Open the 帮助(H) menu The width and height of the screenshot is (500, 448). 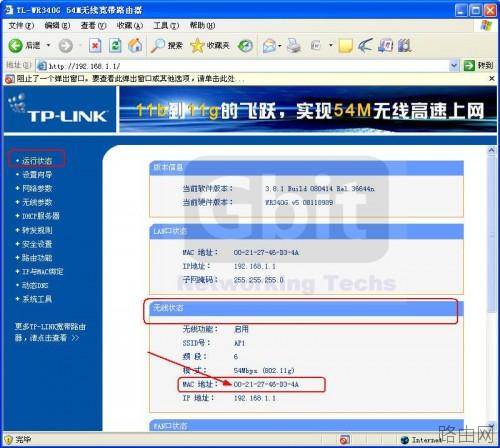pyautogui.click(x=202, y=26)
